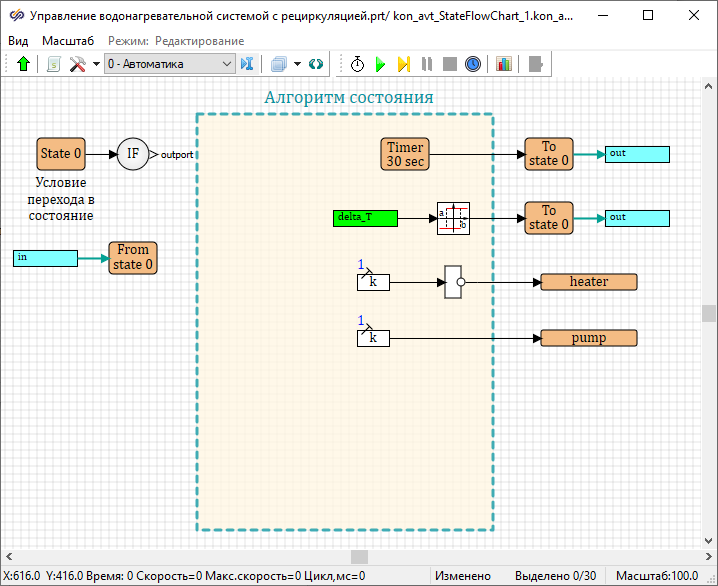Click the green delta_T input block
The image size is (718, 586).
(365, 217)
